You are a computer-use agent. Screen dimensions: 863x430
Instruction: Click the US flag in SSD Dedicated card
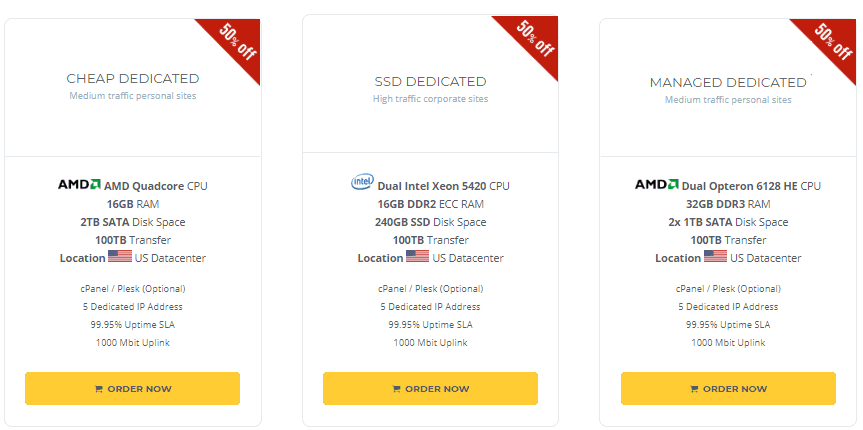coord(418,257)
